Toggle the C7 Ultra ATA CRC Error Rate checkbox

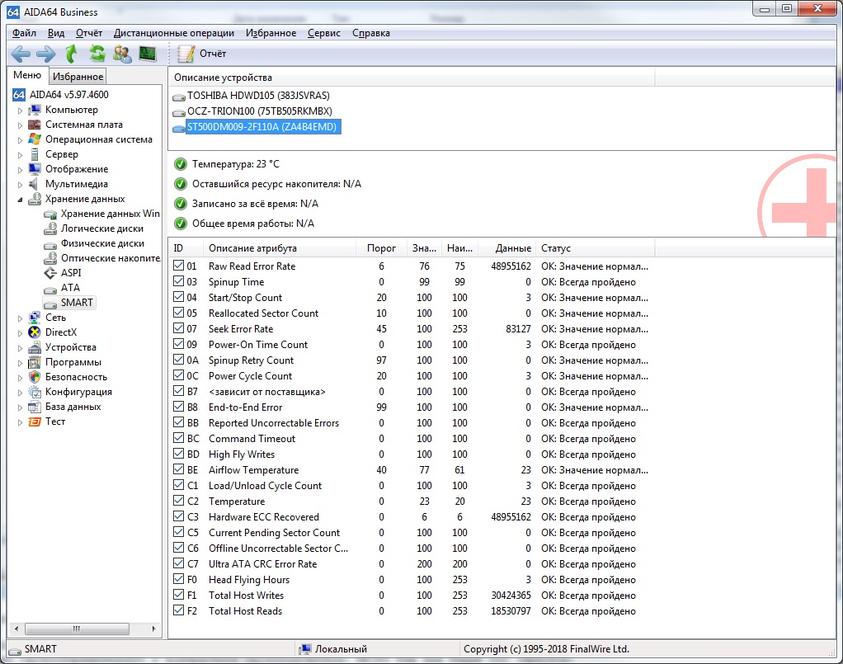click(178, 563)
